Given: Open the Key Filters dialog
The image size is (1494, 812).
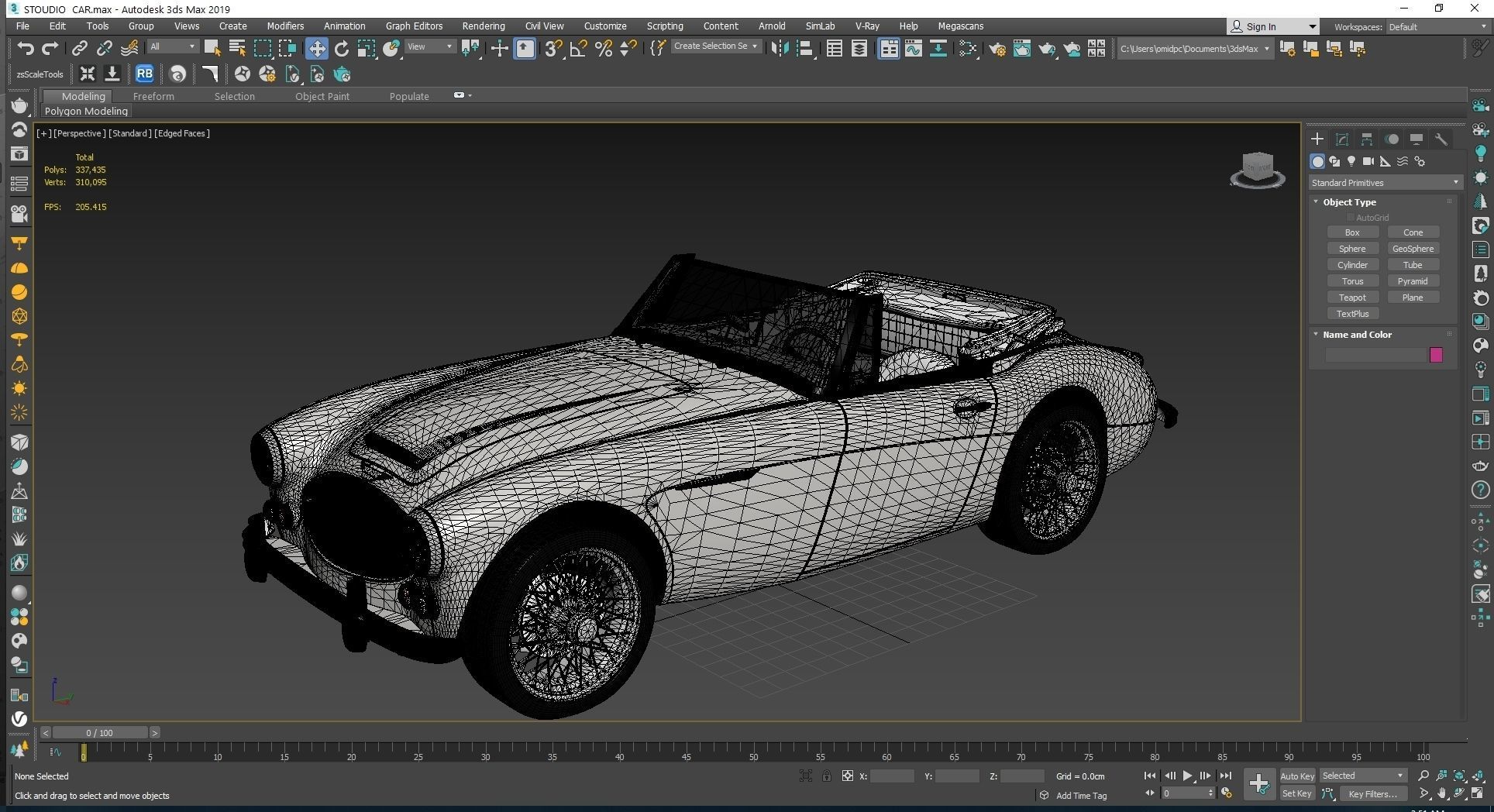Looking at the screenshot, I should click(x=1372, y=793).
